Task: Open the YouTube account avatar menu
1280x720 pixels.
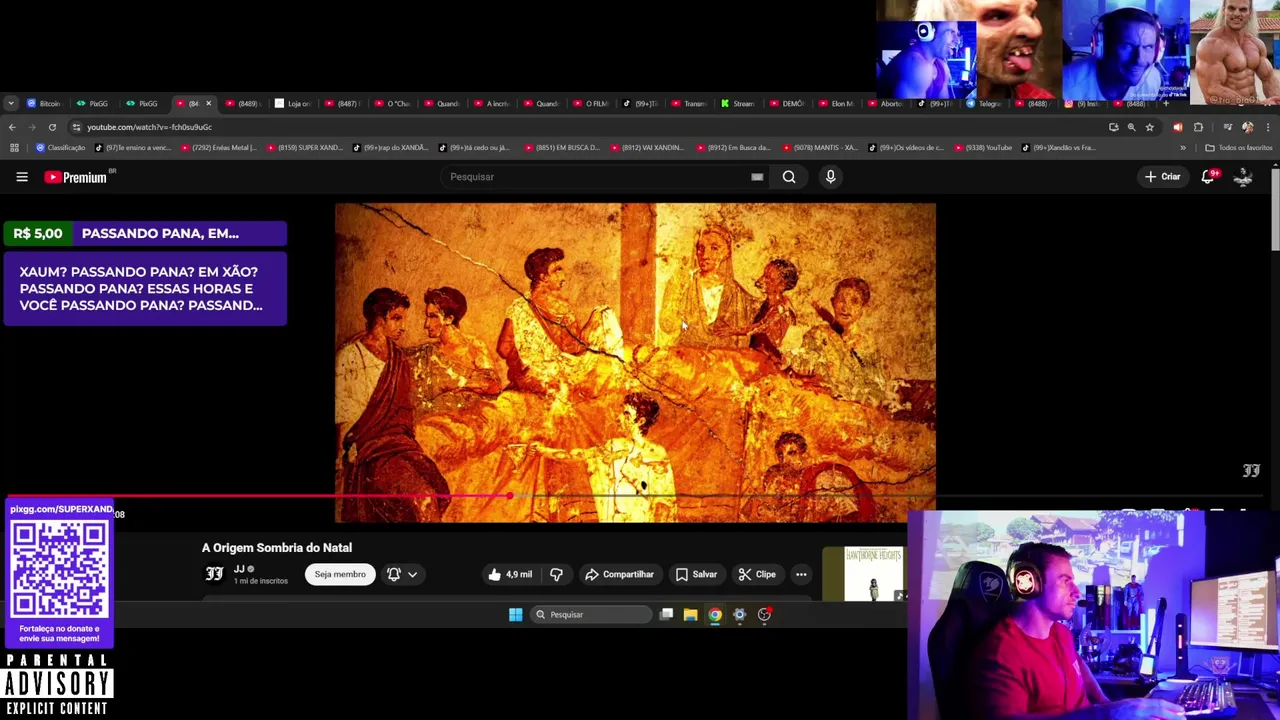Action: (1243, 177)
